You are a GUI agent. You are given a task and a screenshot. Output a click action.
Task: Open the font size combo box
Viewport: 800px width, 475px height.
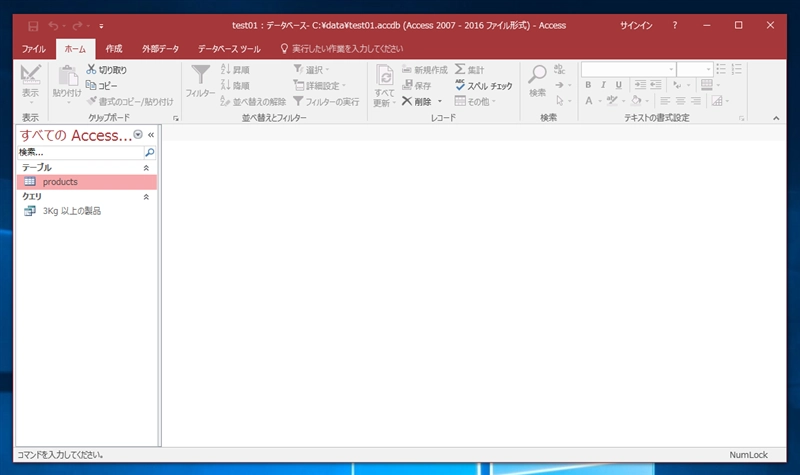(x=695, y=69)
